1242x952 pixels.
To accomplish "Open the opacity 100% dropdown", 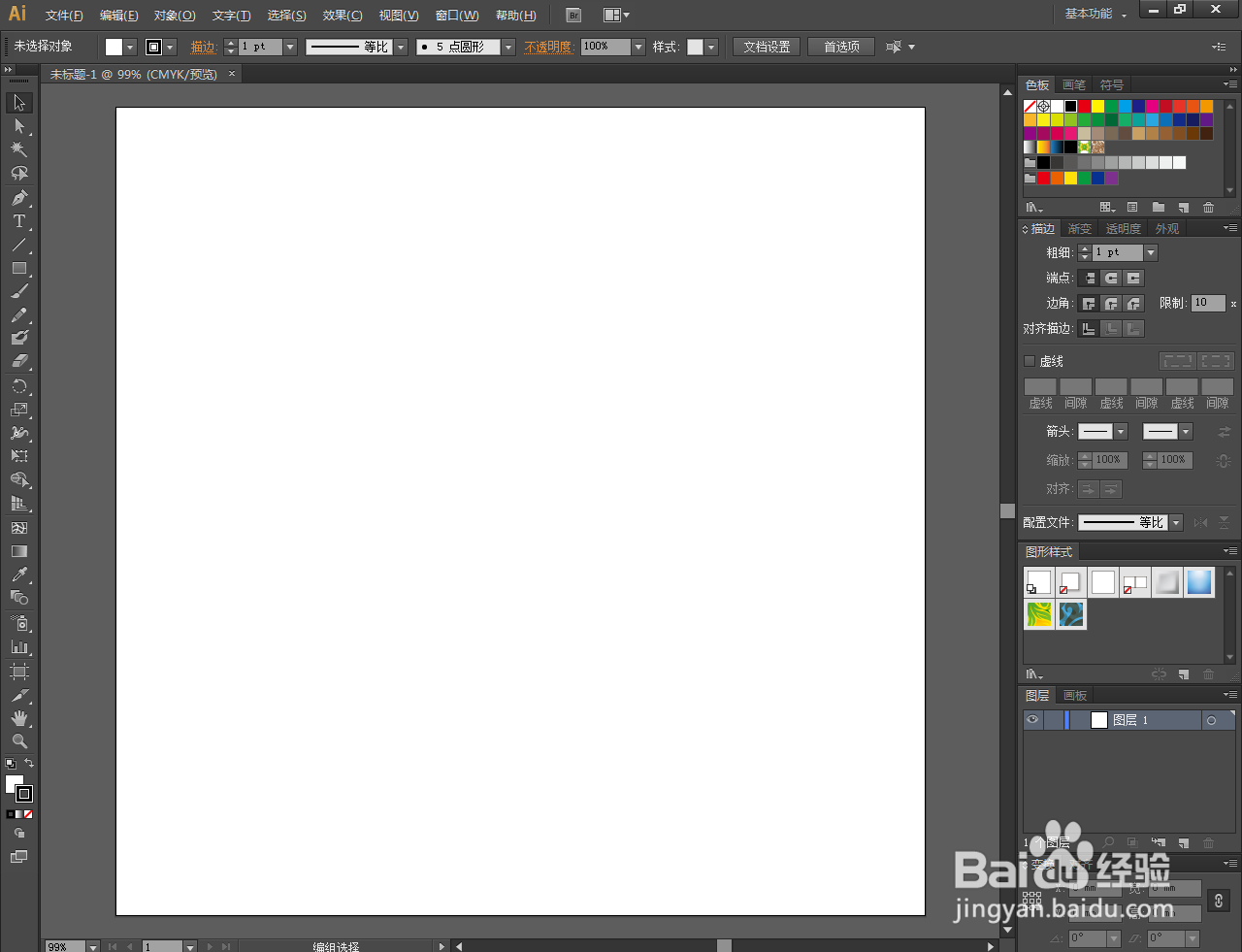I will click(638, 47).
